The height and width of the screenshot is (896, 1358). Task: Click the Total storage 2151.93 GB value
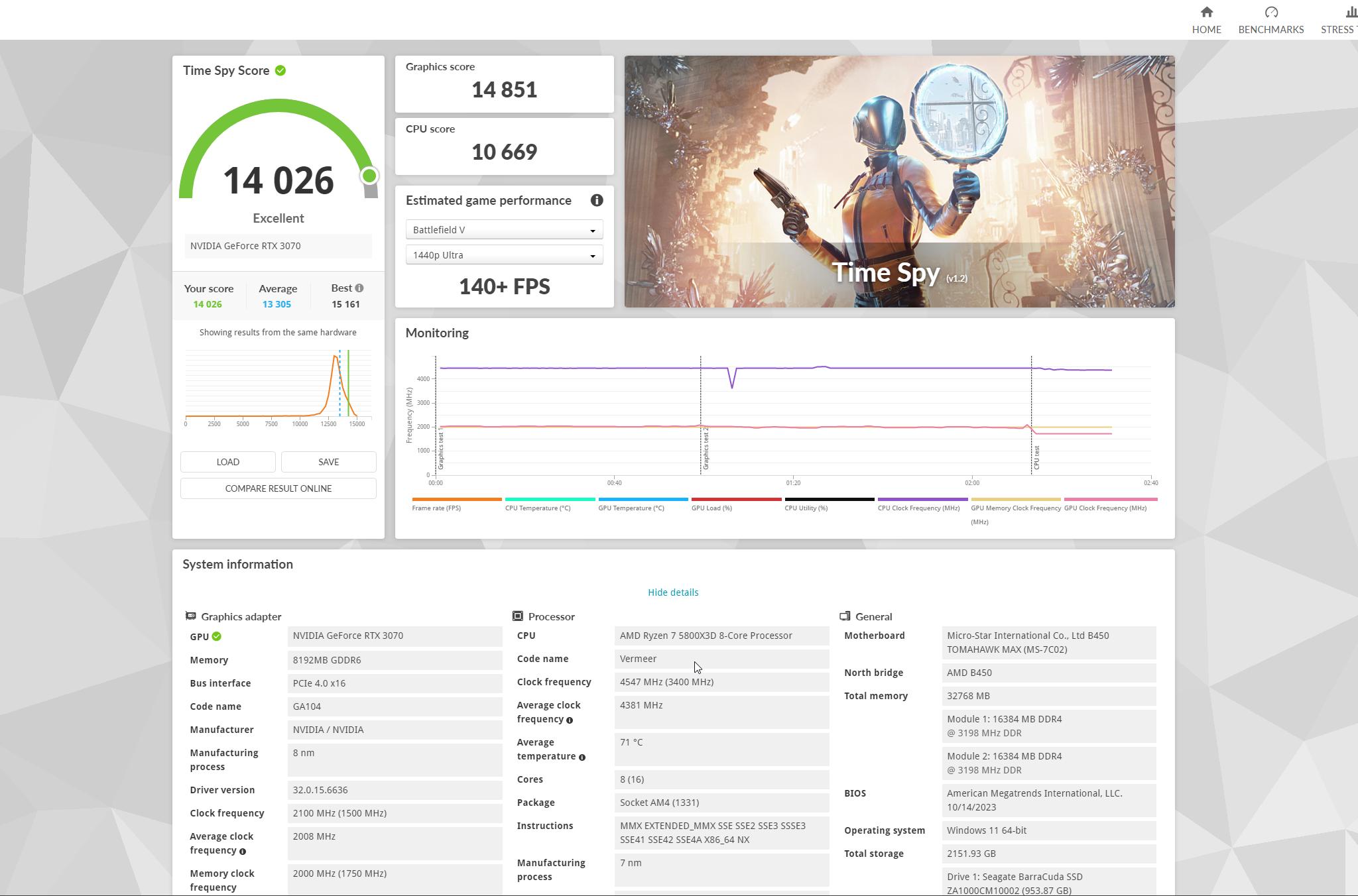pos(1048,854)
